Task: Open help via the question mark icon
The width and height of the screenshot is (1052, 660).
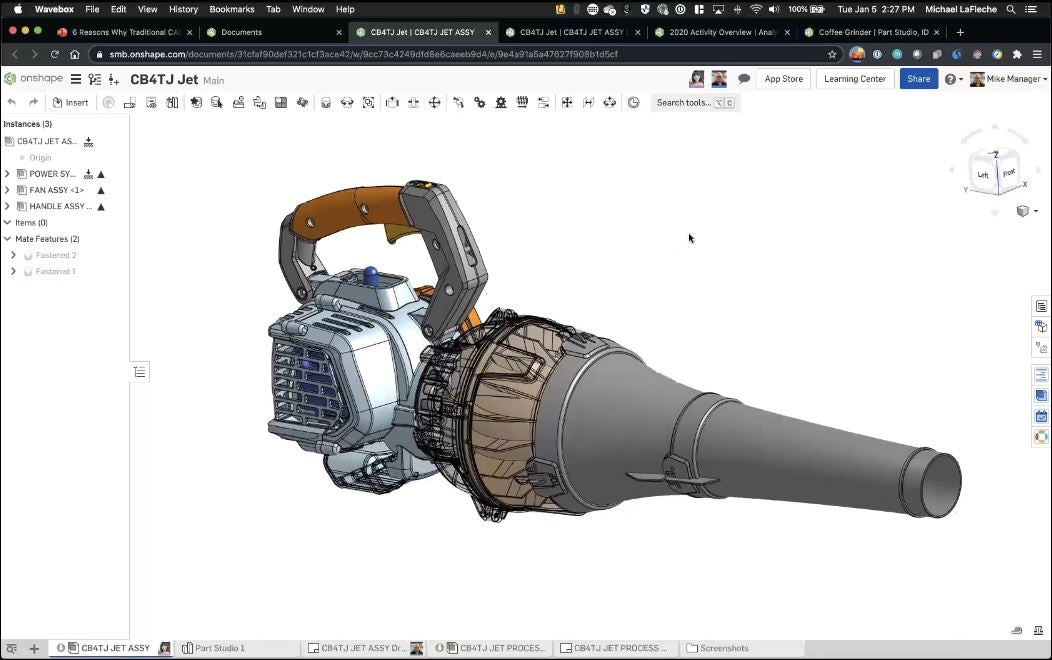Action: coord(948,79)
